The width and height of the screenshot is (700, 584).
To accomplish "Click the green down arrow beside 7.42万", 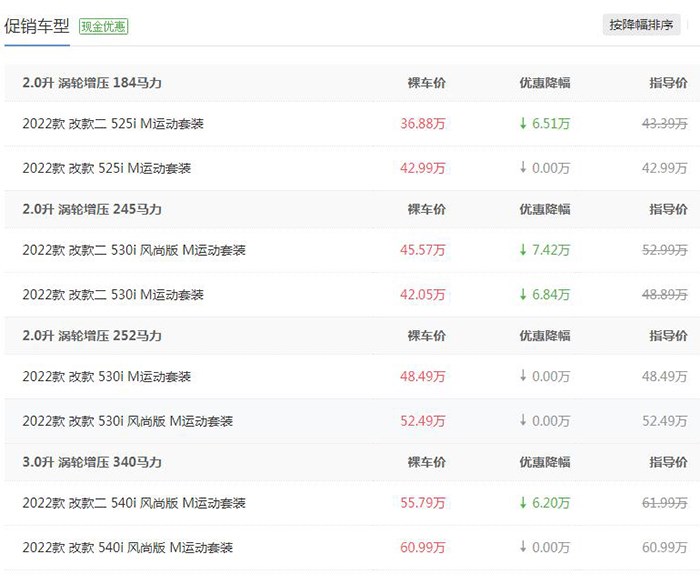I will pyautogui.click(x=523, y=250).
